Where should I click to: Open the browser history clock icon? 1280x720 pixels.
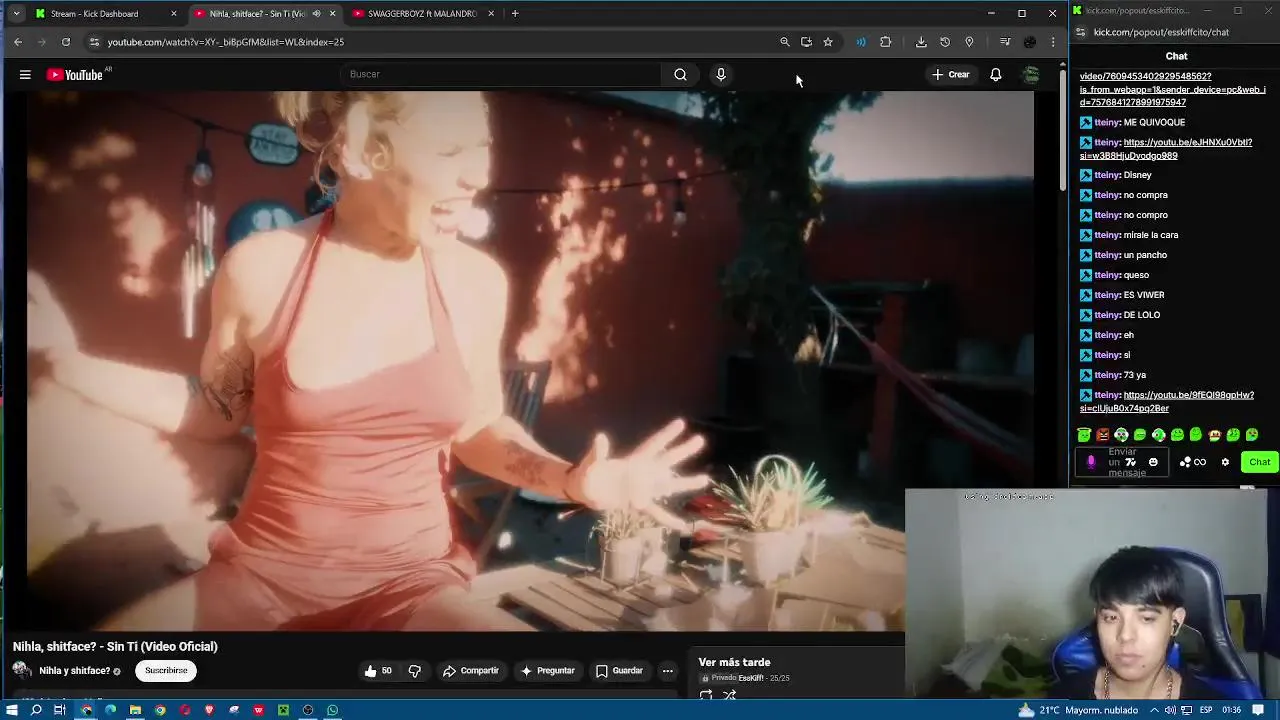pos(945,42)
